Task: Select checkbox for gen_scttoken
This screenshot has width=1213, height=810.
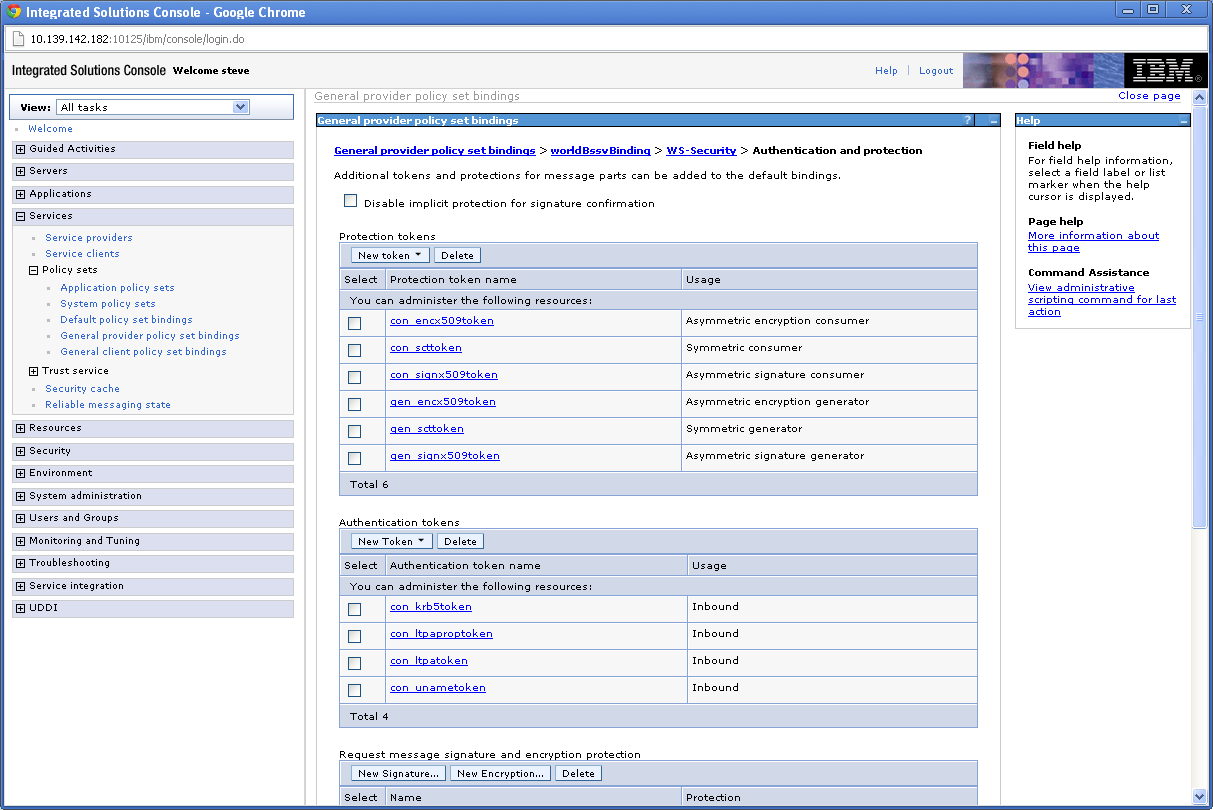Action: [x=354, y=431]
